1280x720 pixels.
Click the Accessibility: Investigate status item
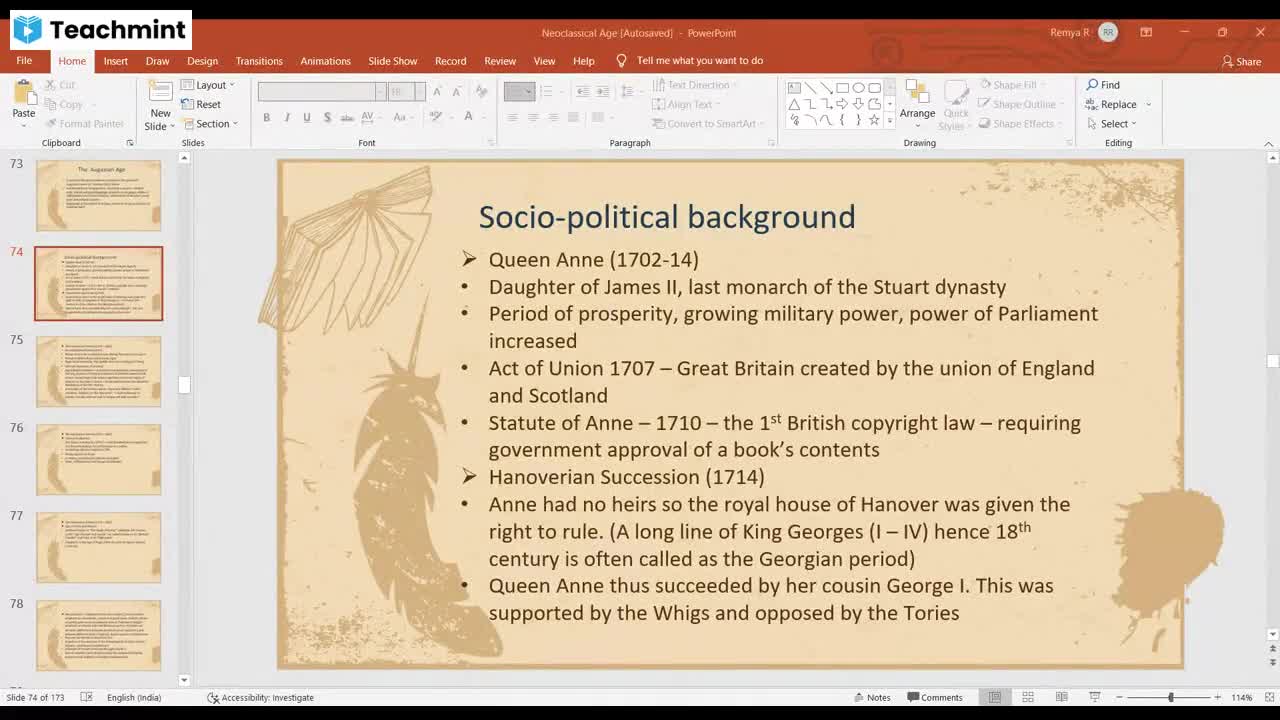pyautogui.click(x=260, y=697)
